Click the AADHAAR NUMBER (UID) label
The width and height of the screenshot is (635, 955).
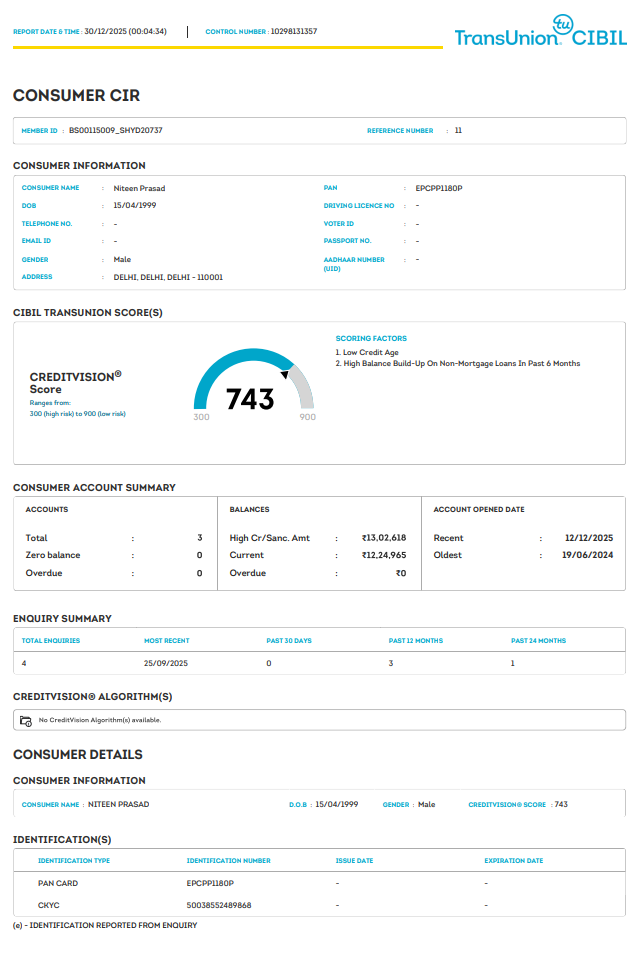(x=354, y=264)
